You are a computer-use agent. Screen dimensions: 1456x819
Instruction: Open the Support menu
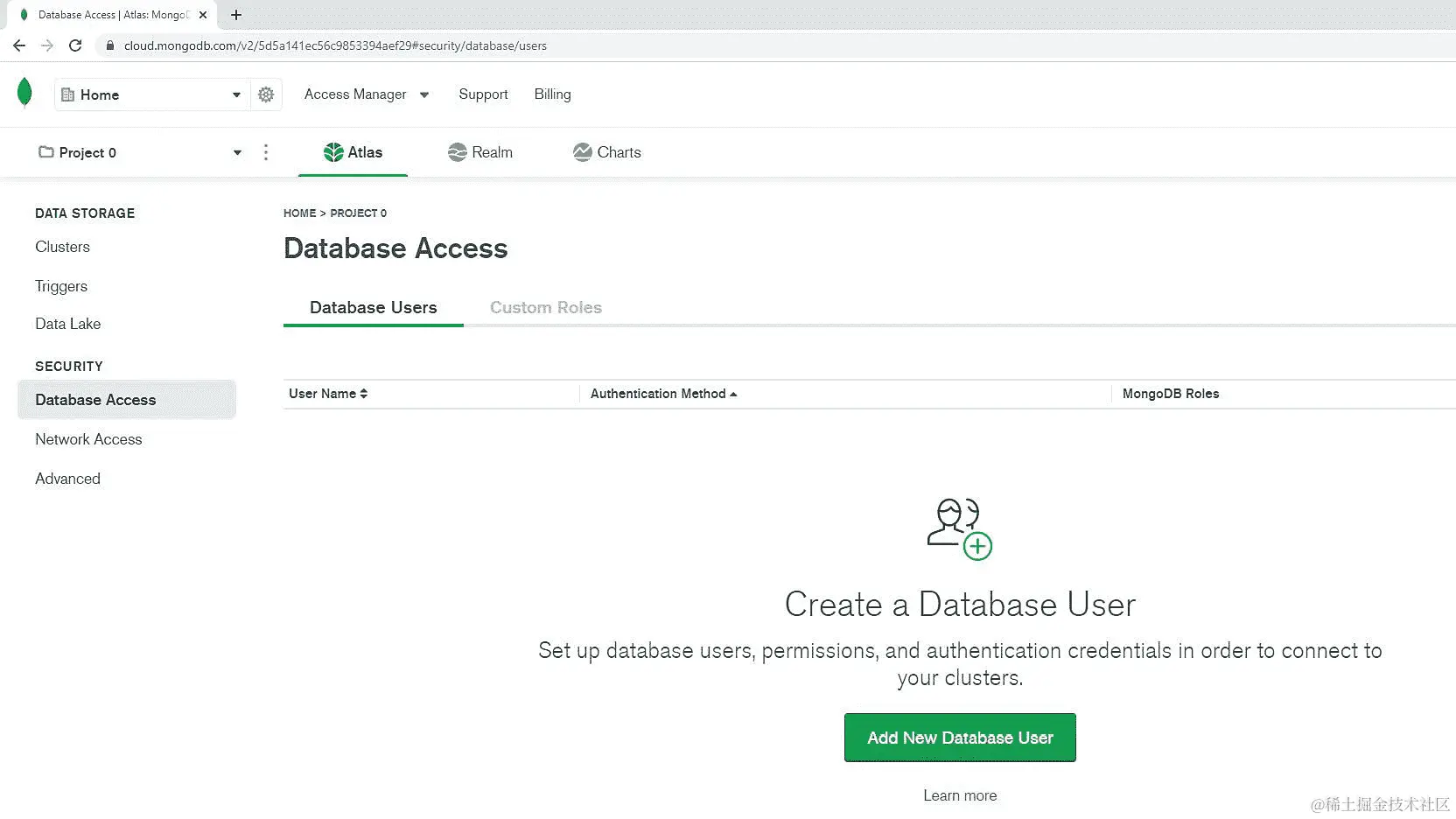click(483, 94)
